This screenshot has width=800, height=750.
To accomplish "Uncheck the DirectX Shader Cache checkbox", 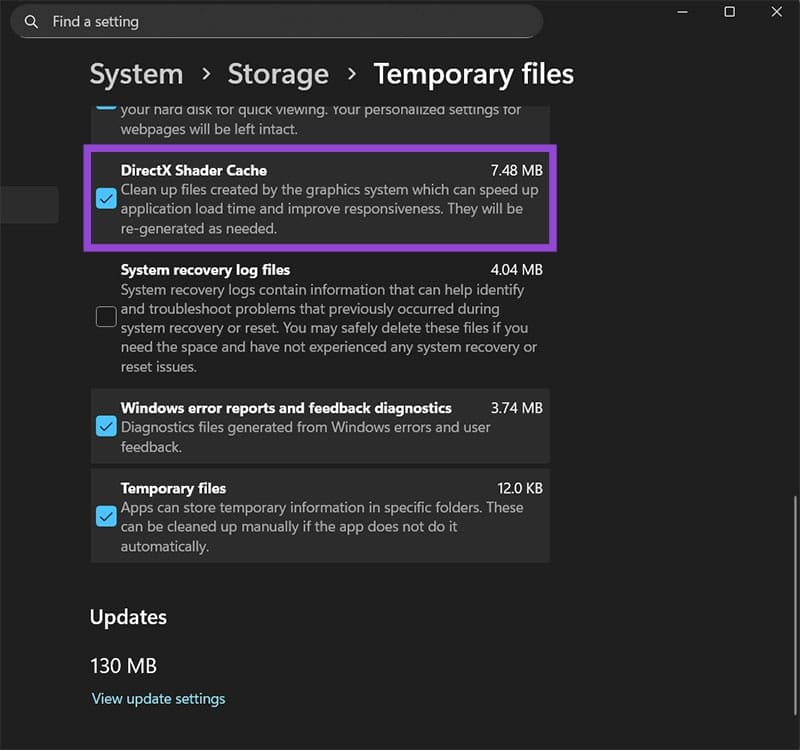I will tap(106, 198).
